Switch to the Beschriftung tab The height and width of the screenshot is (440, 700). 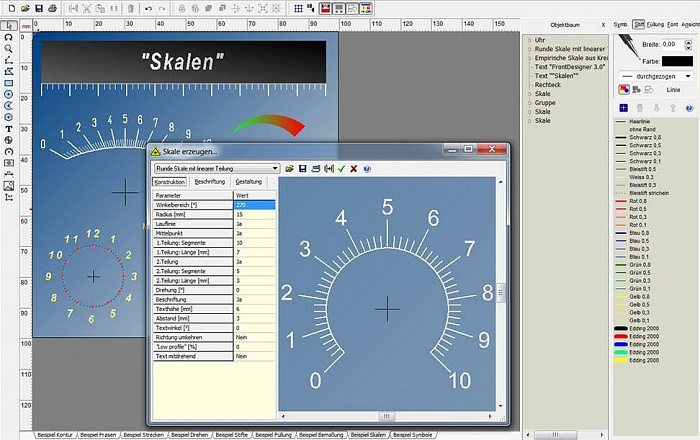click(209, 182)
